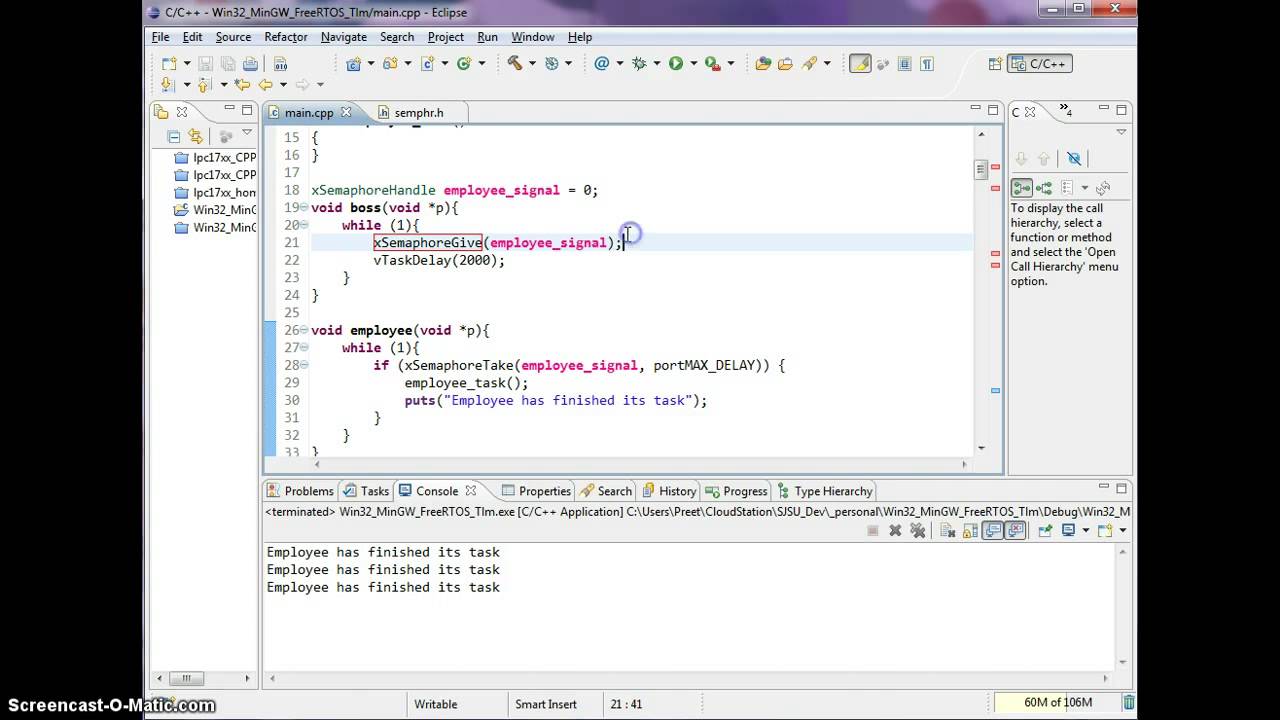Open hidden tabs chevron showing 4
The image size is (1280, 720).
[1066, 111]
